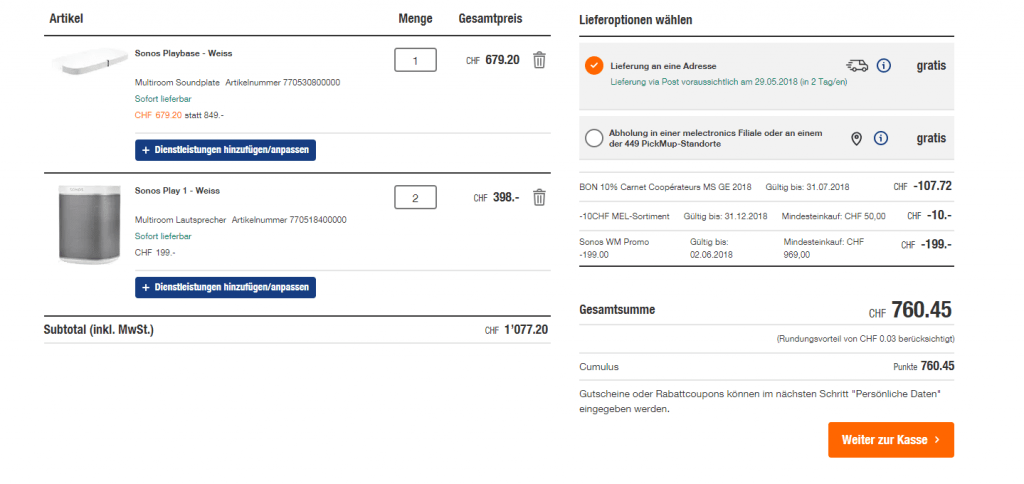1024x484 pixels.
Task: Choose pickup at melectronics Filiale
Action: pyautogui.click(x=594, y=138)
